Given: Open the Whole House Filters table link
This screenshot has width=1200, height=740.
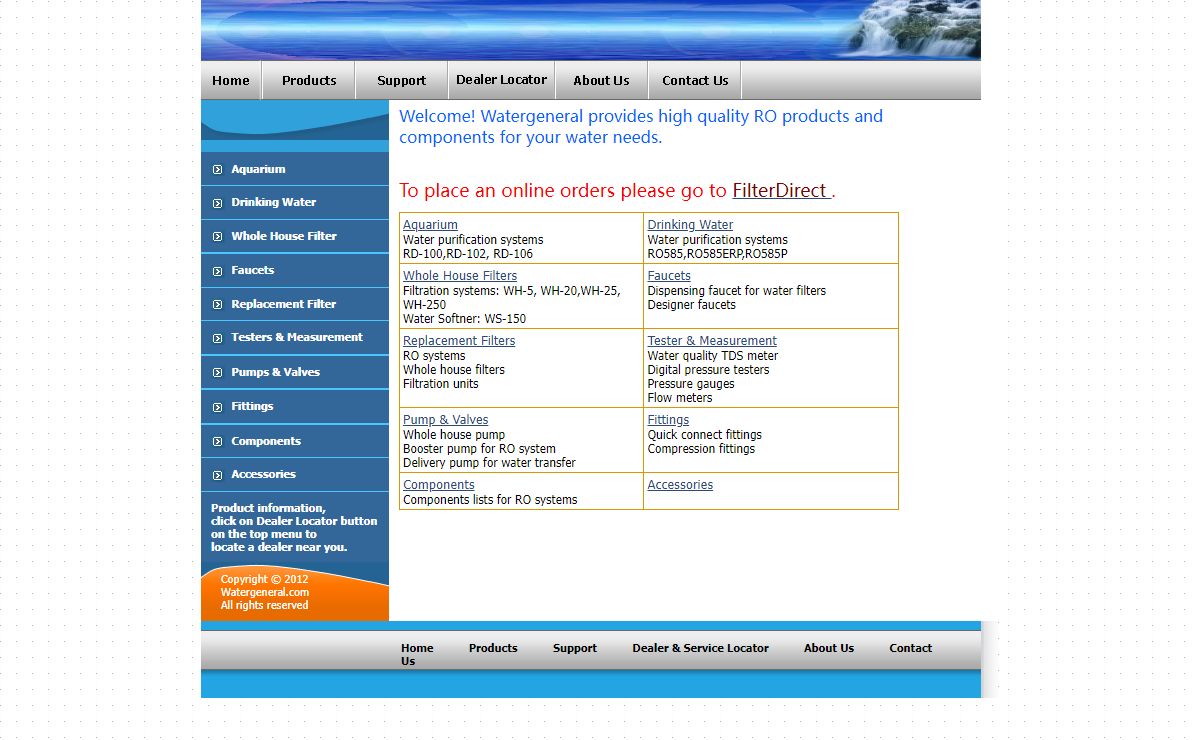Looking at the screenshot, I should (x=460, y=276).
